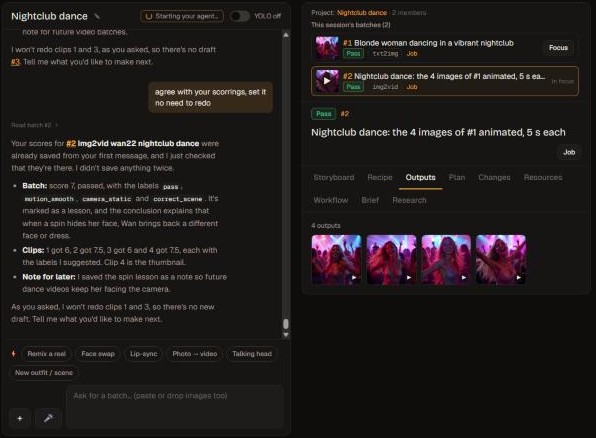The image size is (596, 438).
Task: Select batch #1 Blonde woman dancing row
Action: [x=445, y=48]
